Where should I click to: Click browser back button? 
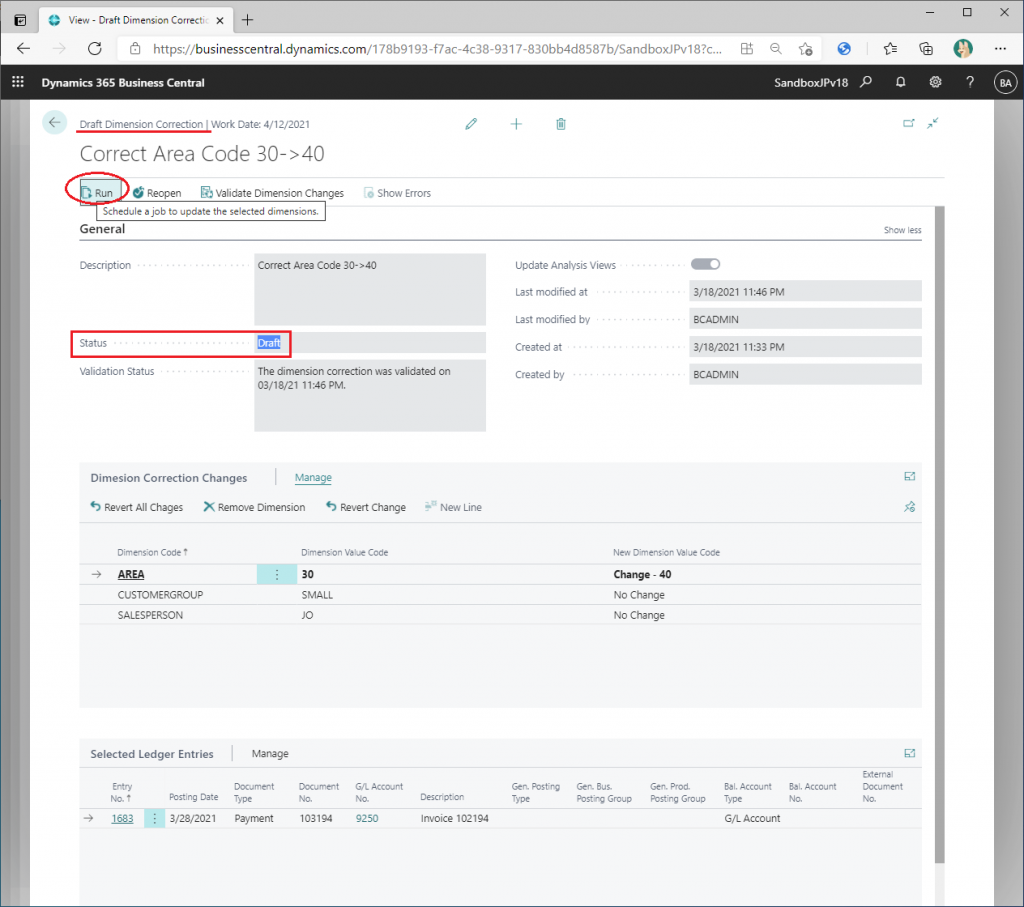[x=24, y=48]
